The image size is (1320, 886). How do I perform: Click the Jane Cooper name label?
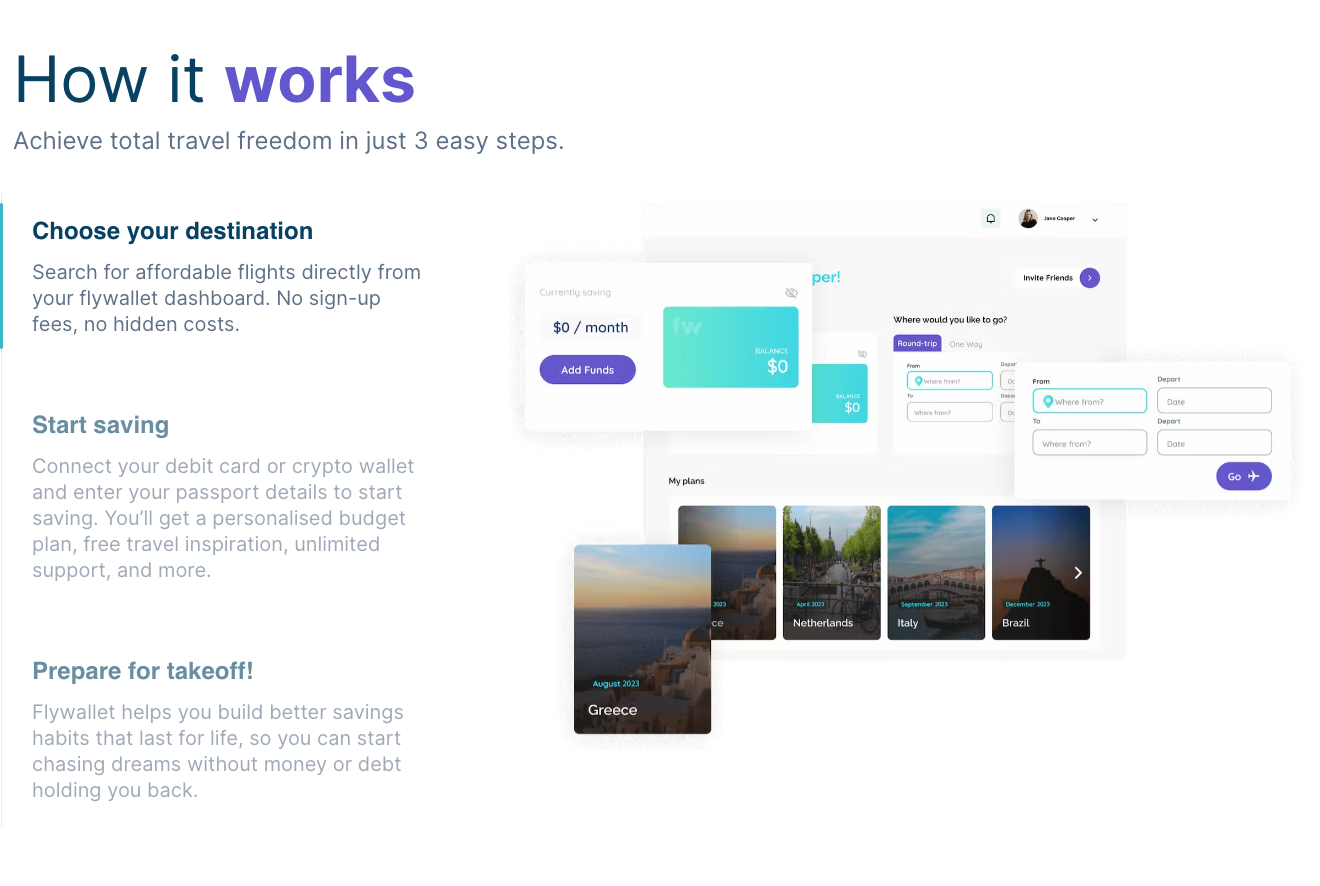click(x=1060, y=218)
